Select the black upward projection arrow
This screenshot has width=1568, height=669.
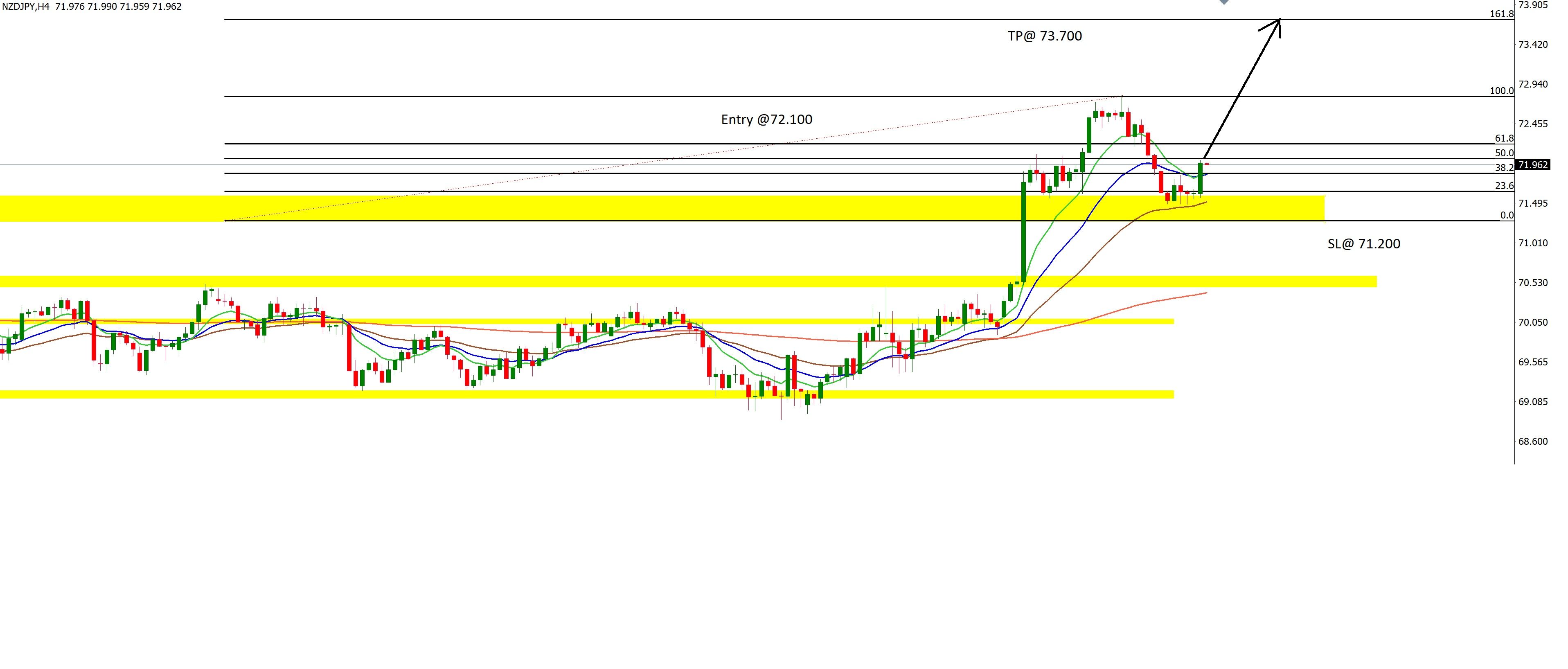click(1242, 90)
